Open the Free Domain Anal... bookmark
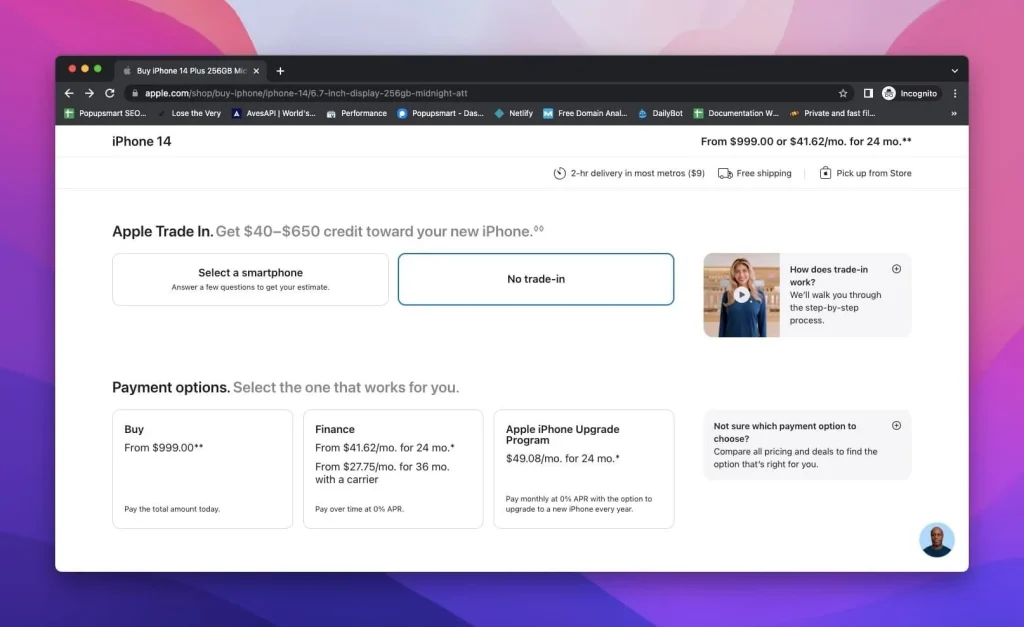Viewport: 1024px width, 627px height. pos(585,113)
